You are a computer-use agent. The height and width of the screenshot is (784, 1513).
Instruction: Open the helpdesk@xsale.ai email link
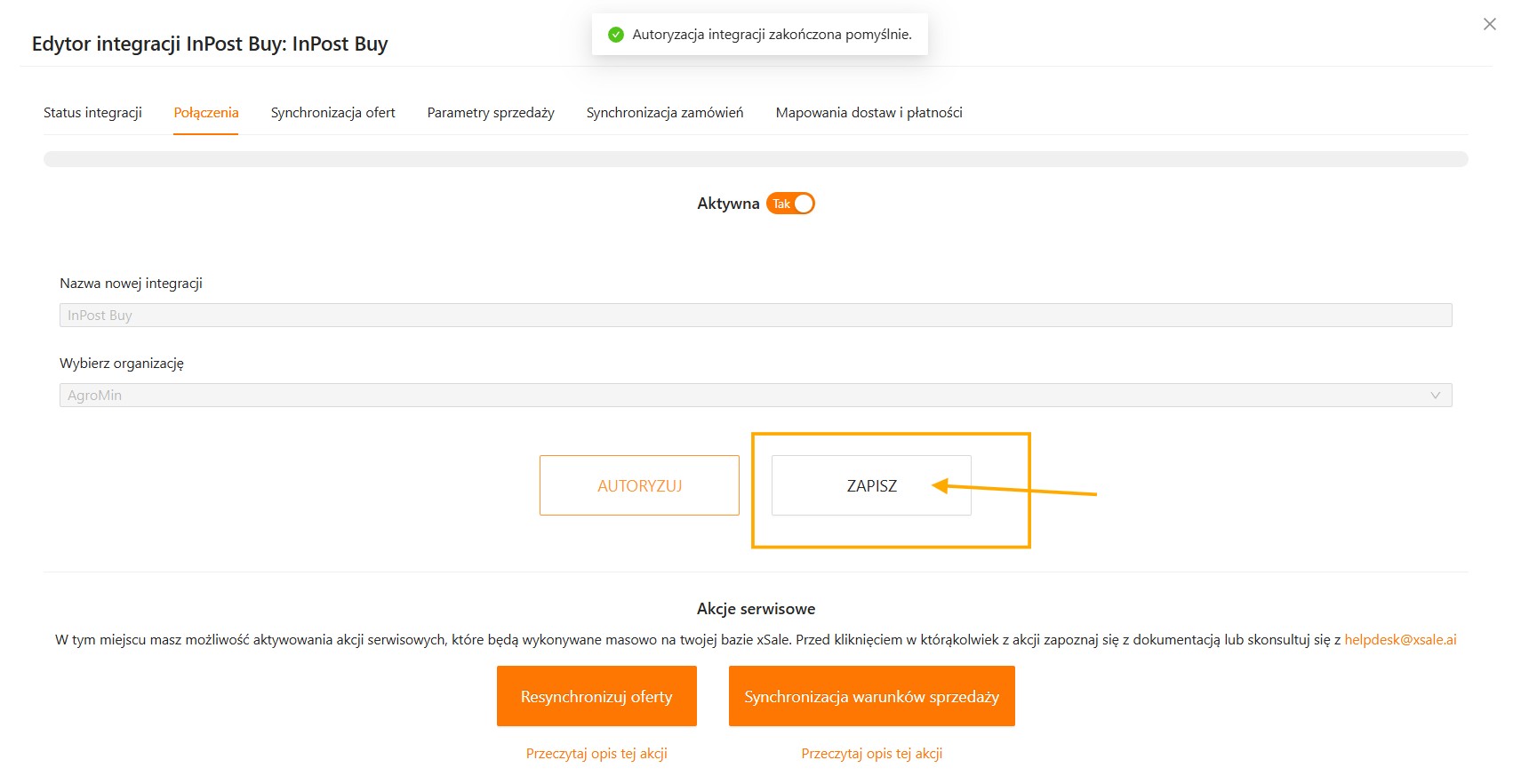[1400, 640]
